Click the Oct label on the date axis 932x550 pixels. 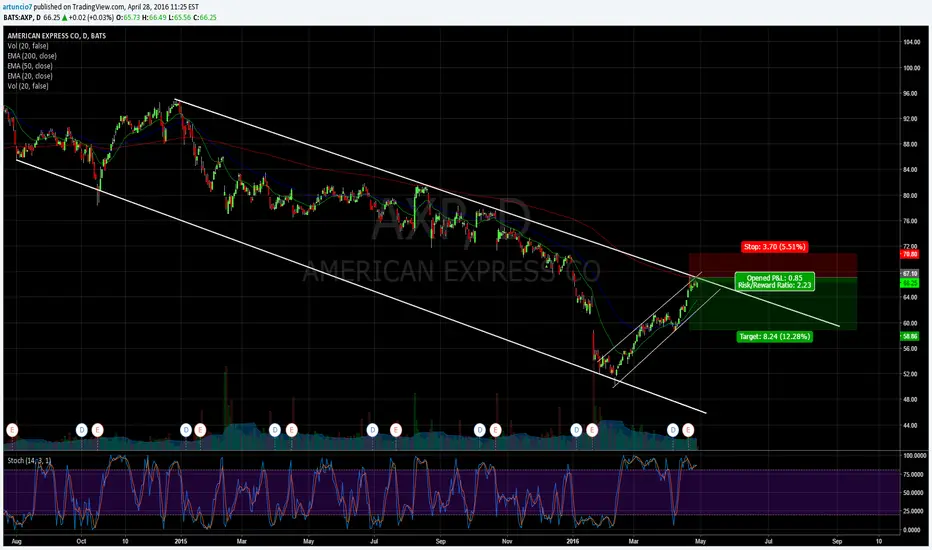coord(81,541)
